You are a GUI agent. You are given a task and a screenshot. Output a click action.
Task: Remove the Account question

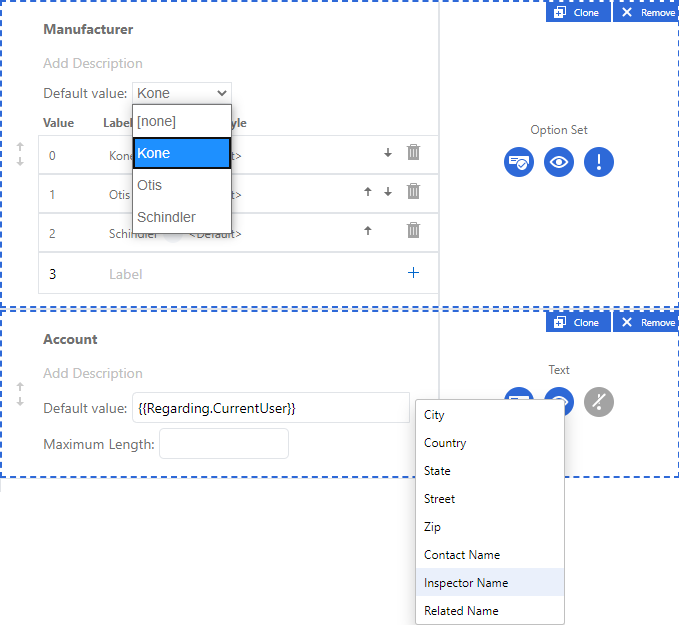pos(646,322)
